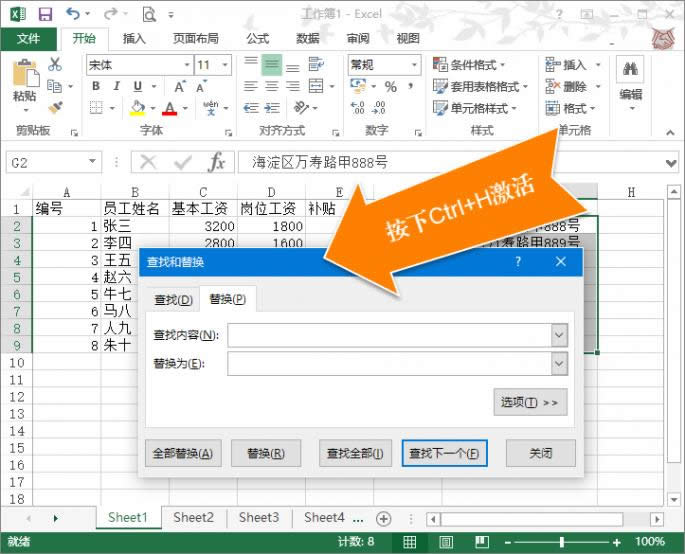685x554 pixels.
Task: Click the 替换为 input field
Action: point(389,363)
